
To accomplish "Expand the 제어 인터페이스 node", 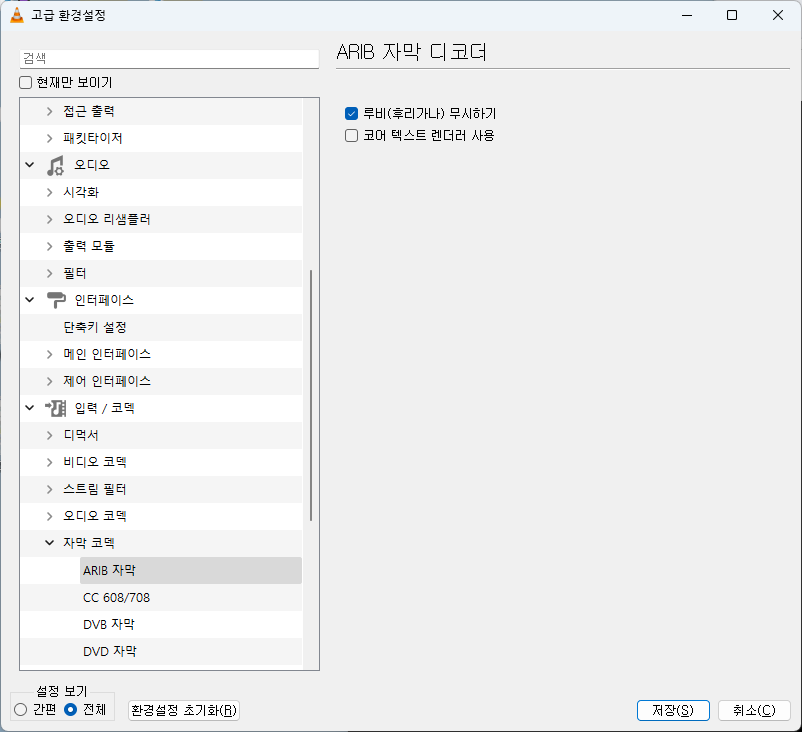I will [x=50, y=381].
